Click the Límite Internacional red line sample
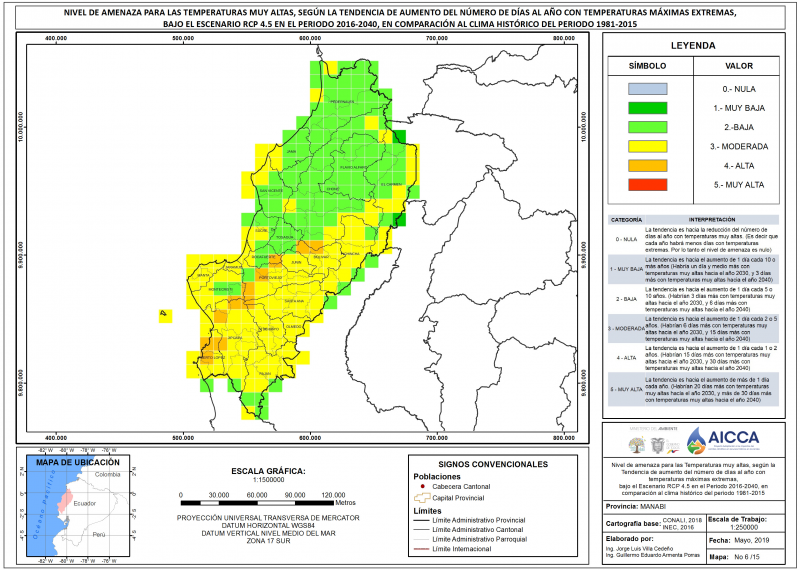 421,549
